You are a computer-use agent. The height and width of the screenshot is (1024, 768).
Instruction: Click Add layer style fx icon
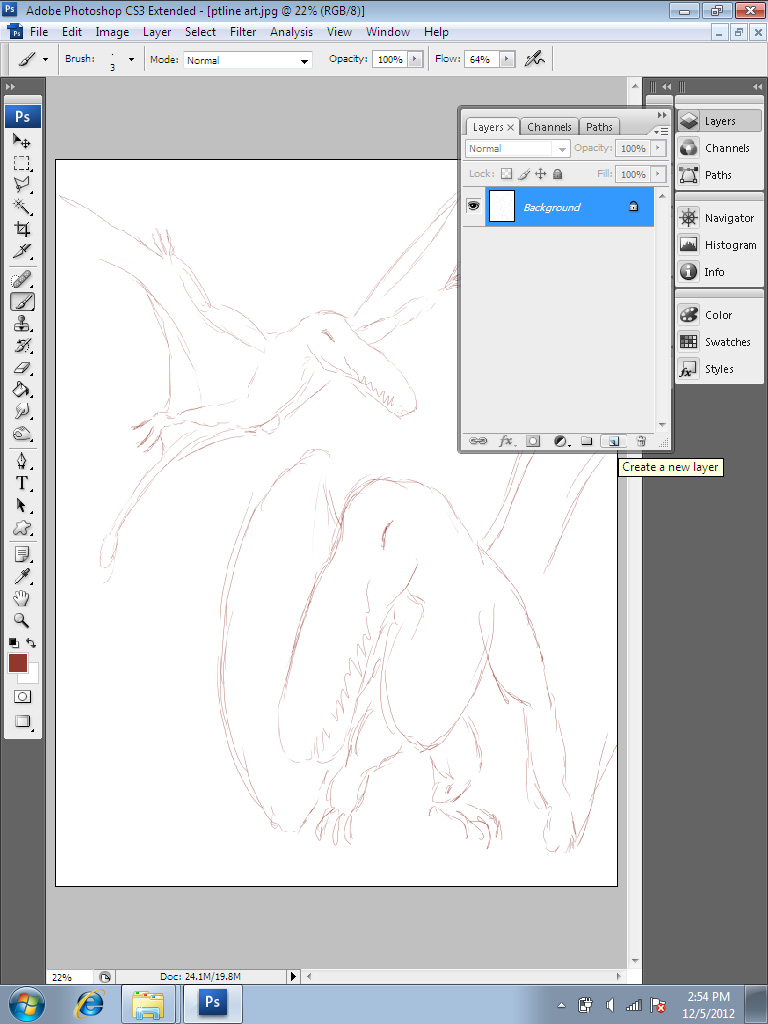(506, 441)
